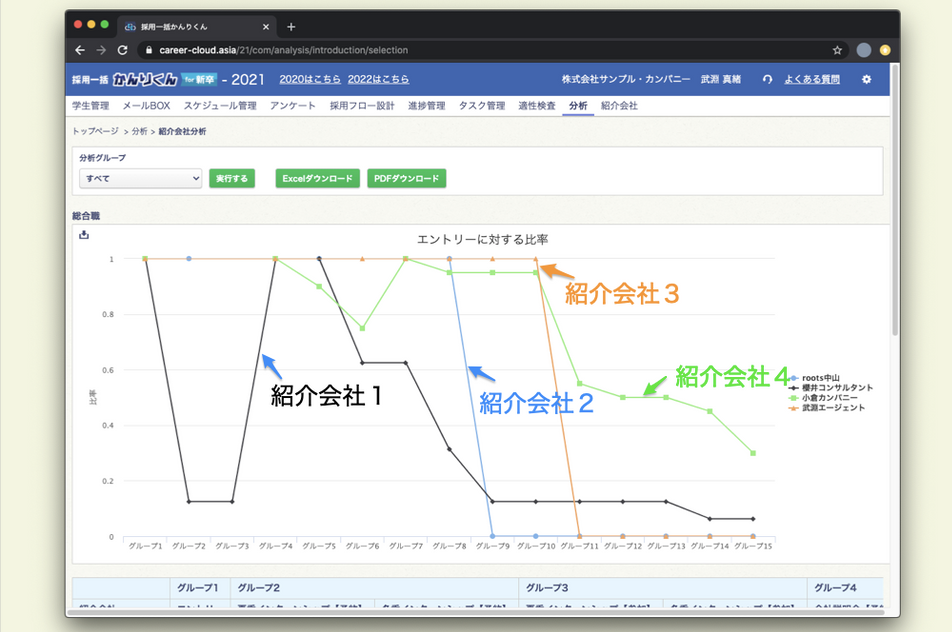952x632 pixels.
Task: Switch to the 紹介会社 menu tab
Action: [x=619, y=105]
